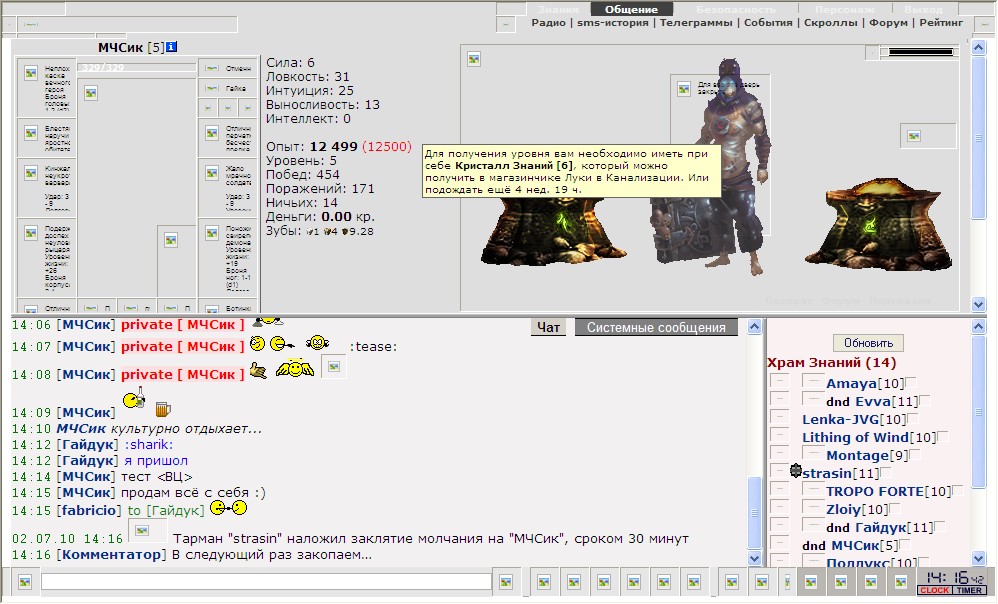This screenshot has width=998, height=604.
Task: Select player Amaya in the user list
Action: coord(852,384)
